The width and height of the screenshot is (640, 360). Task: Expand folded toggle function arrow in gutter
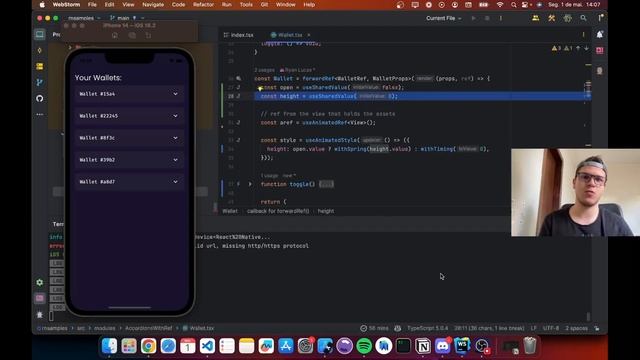coord(250,184)
